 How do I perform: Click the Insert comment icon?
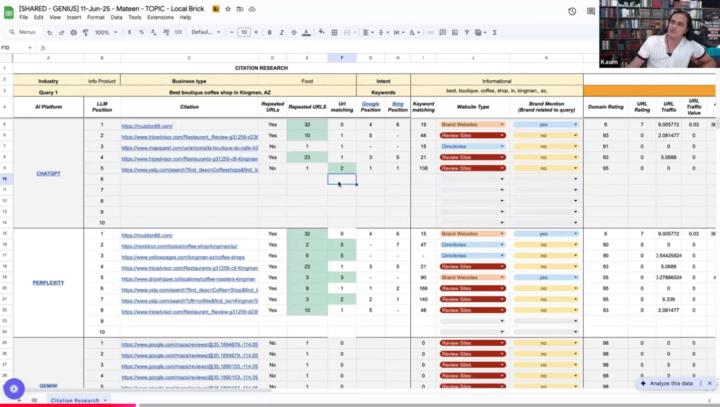443,33
